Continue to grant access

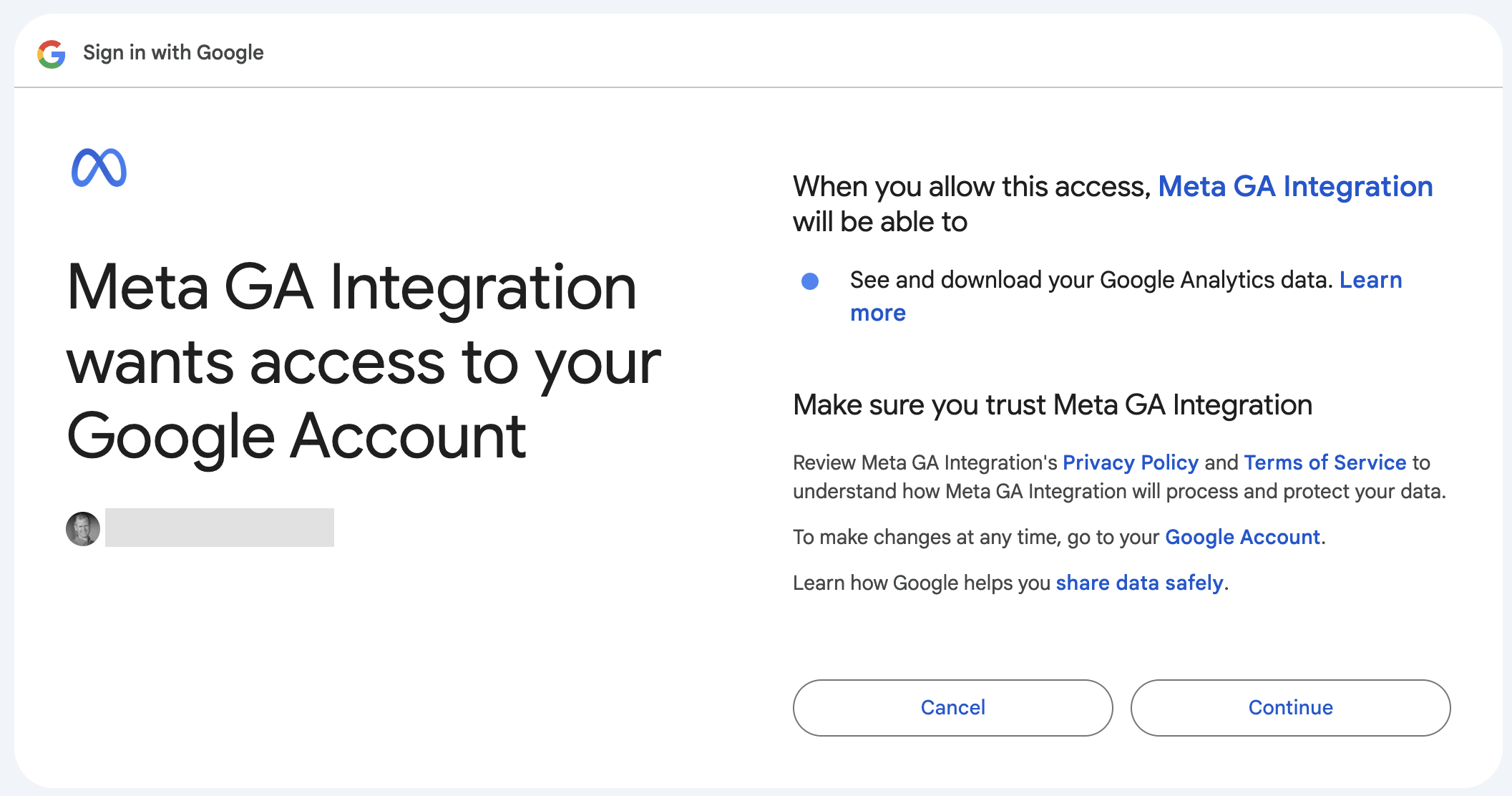coord(1291,707)
